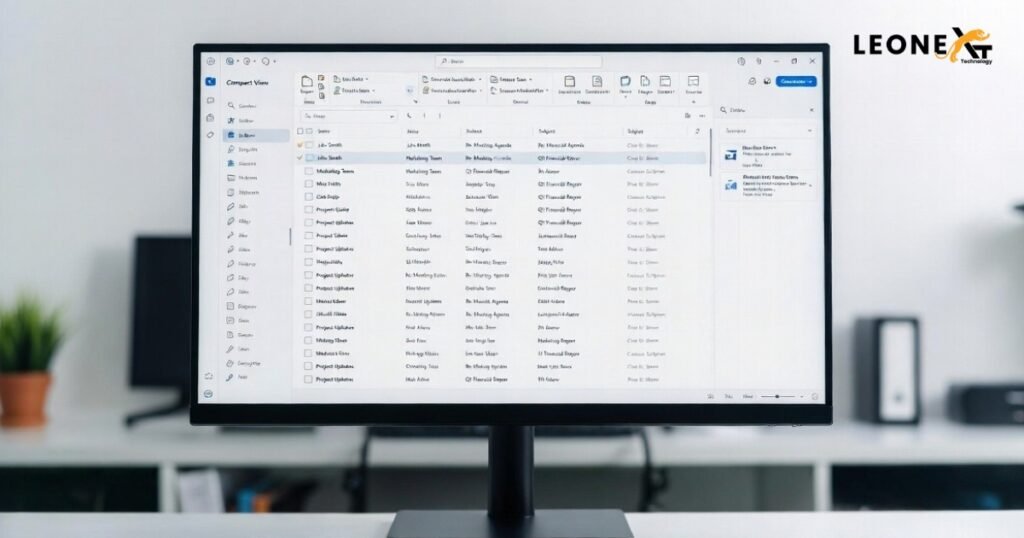Open the blue mail icon in left rail

(210, 82)
